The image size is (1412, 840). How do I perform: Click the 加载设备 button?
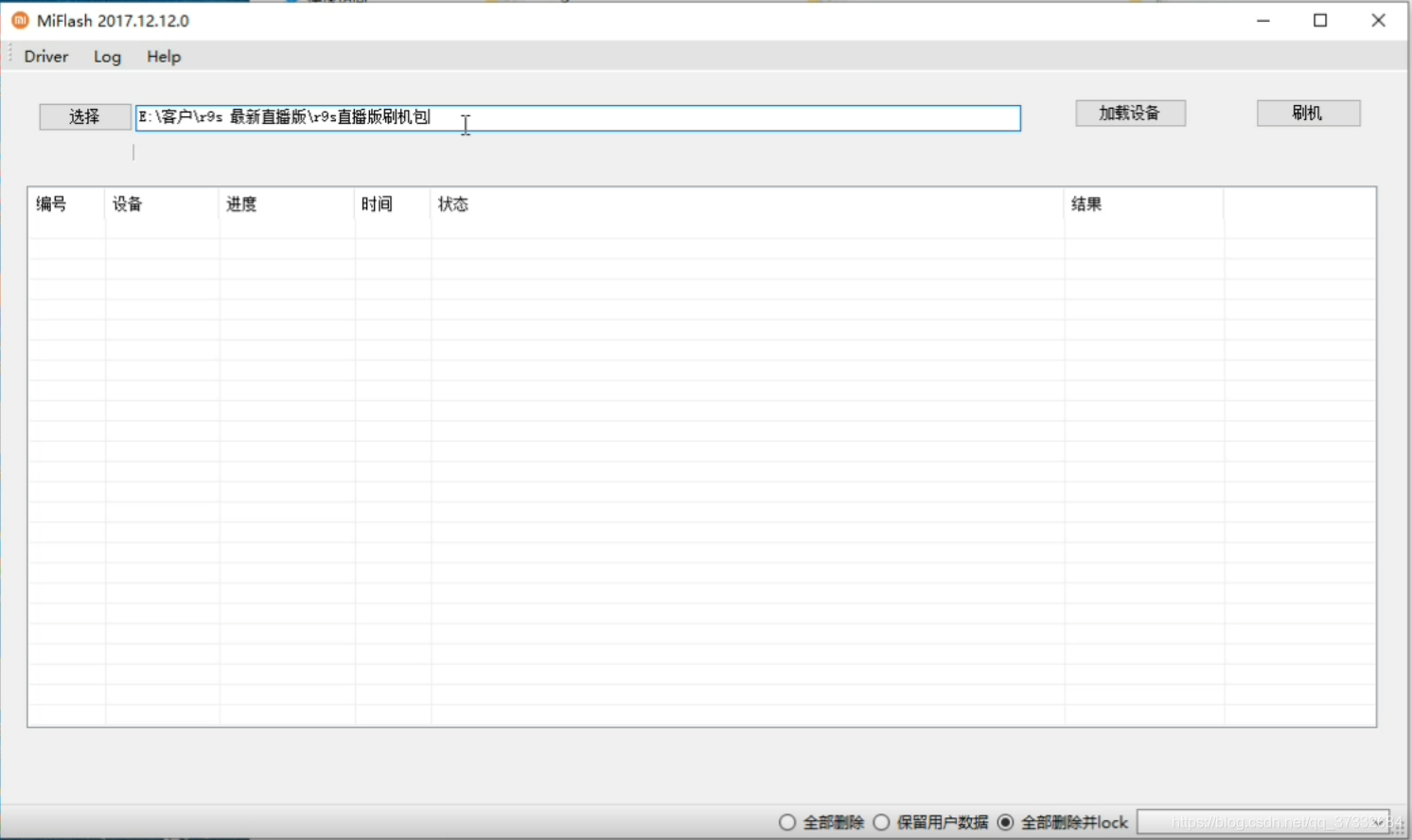click(1130, 113)
